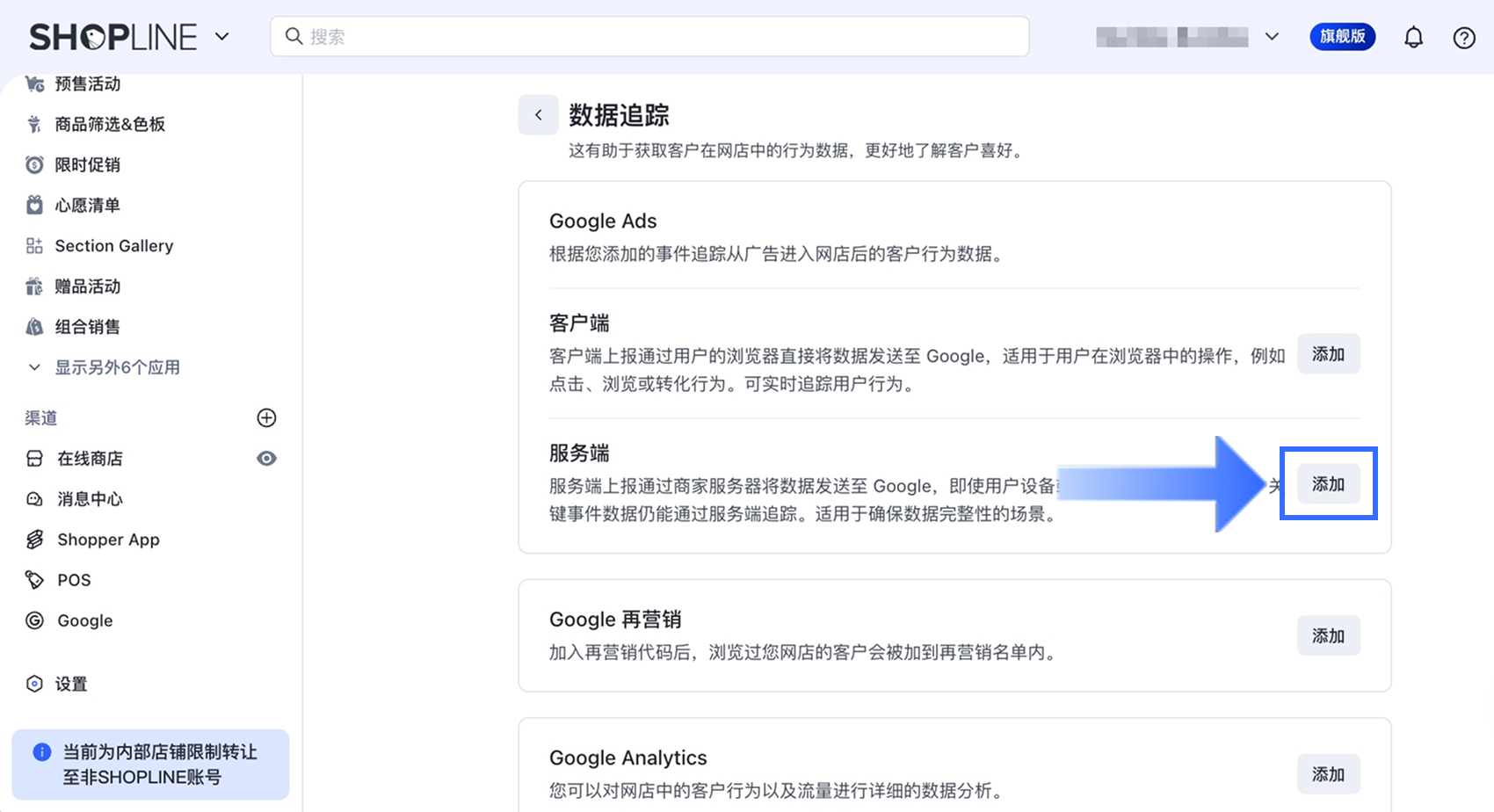
Task: Click the add channel plus icon
Action: [x=266, y=417]
